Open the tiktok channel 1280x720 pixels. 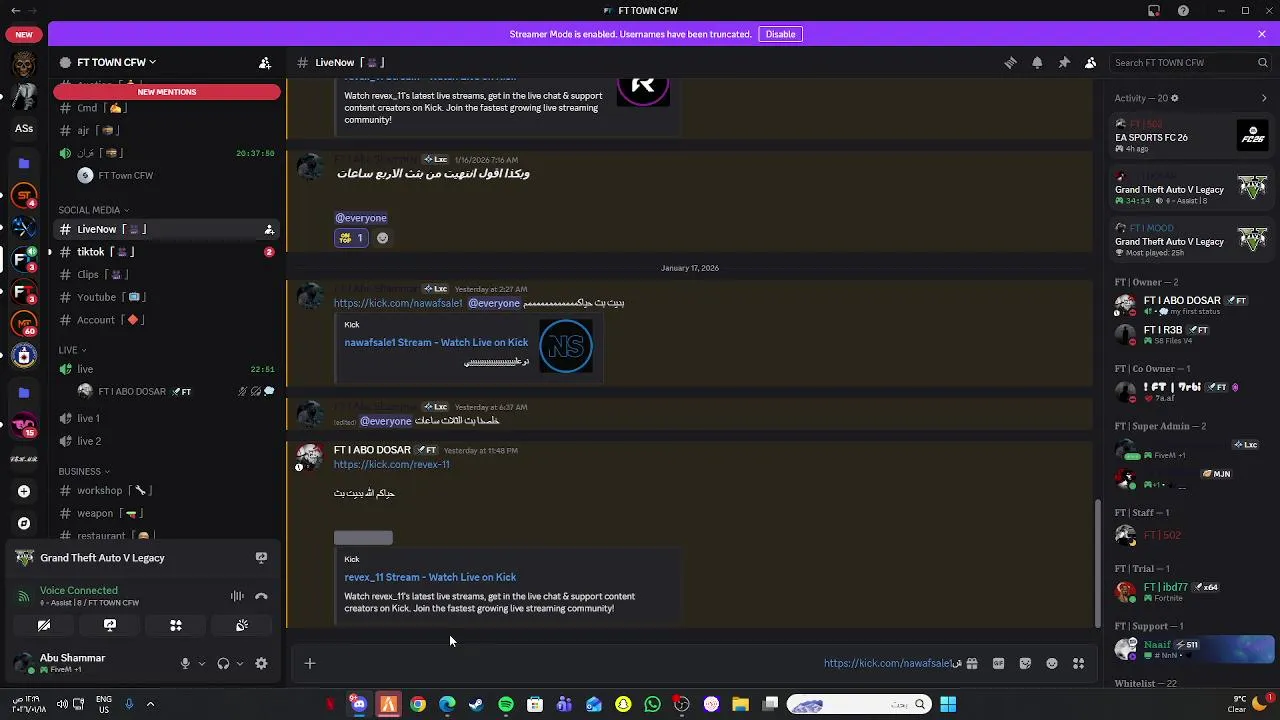(166, 252)
